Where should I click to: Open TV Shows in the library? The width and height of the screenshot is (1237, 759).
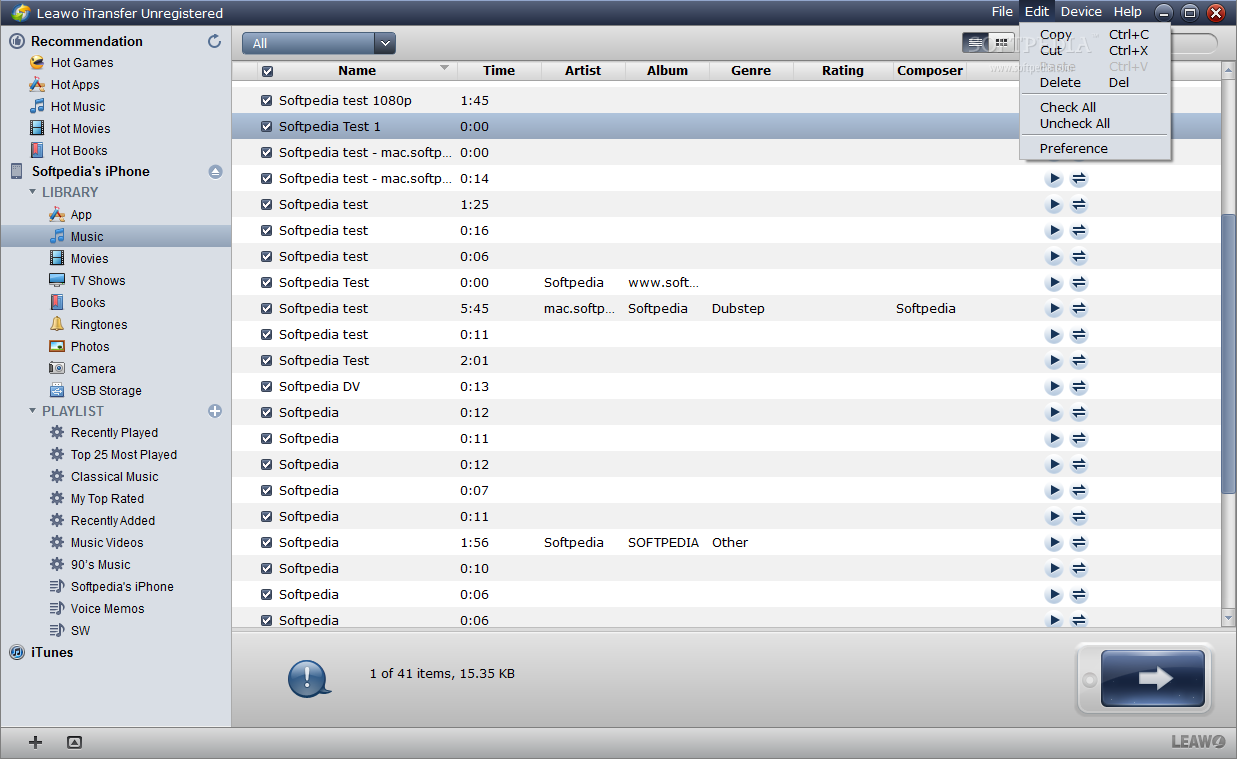point(97,281)
